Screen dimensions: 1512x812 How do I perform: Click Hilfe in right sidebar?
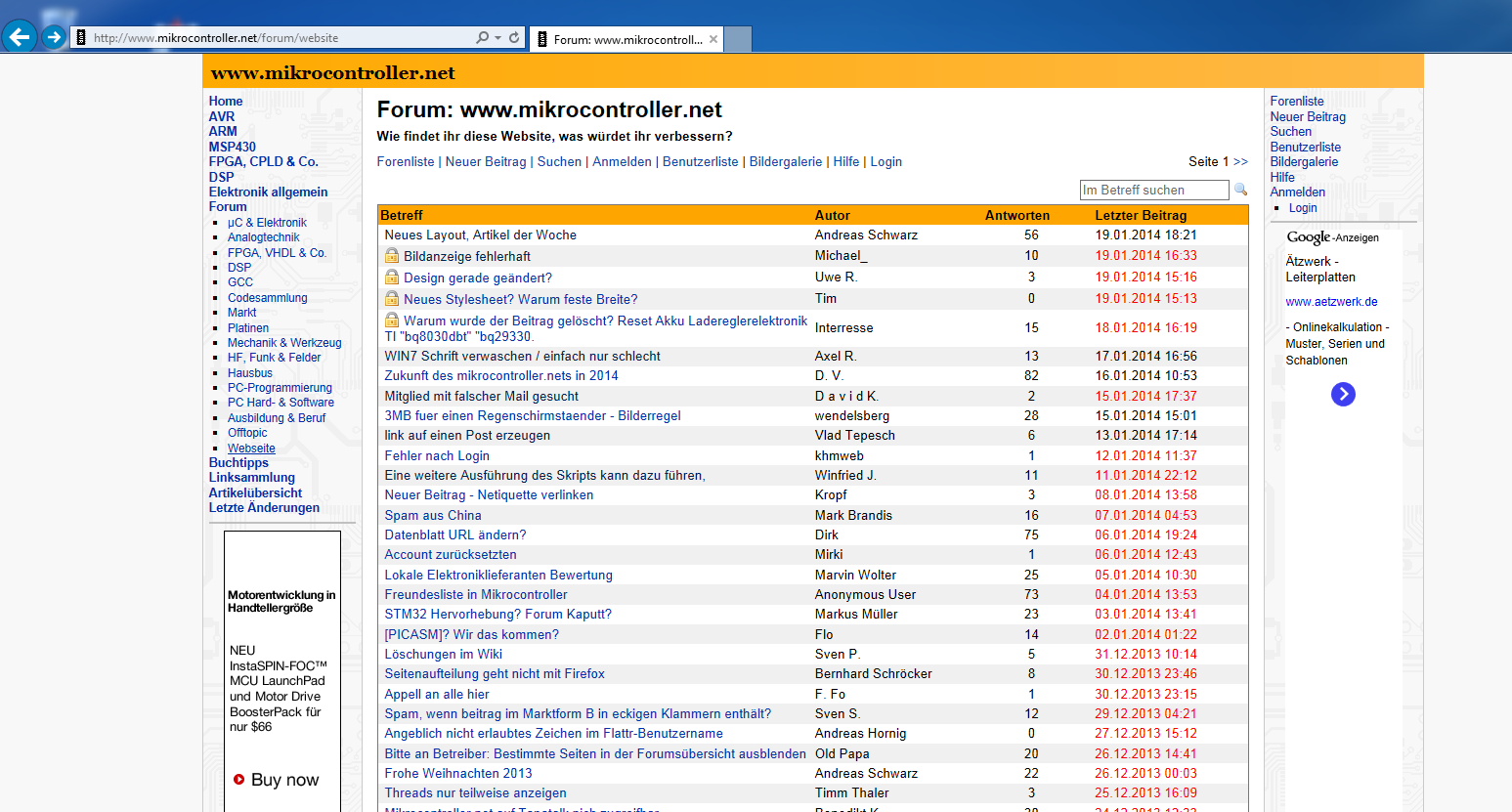pos(1282,177)
